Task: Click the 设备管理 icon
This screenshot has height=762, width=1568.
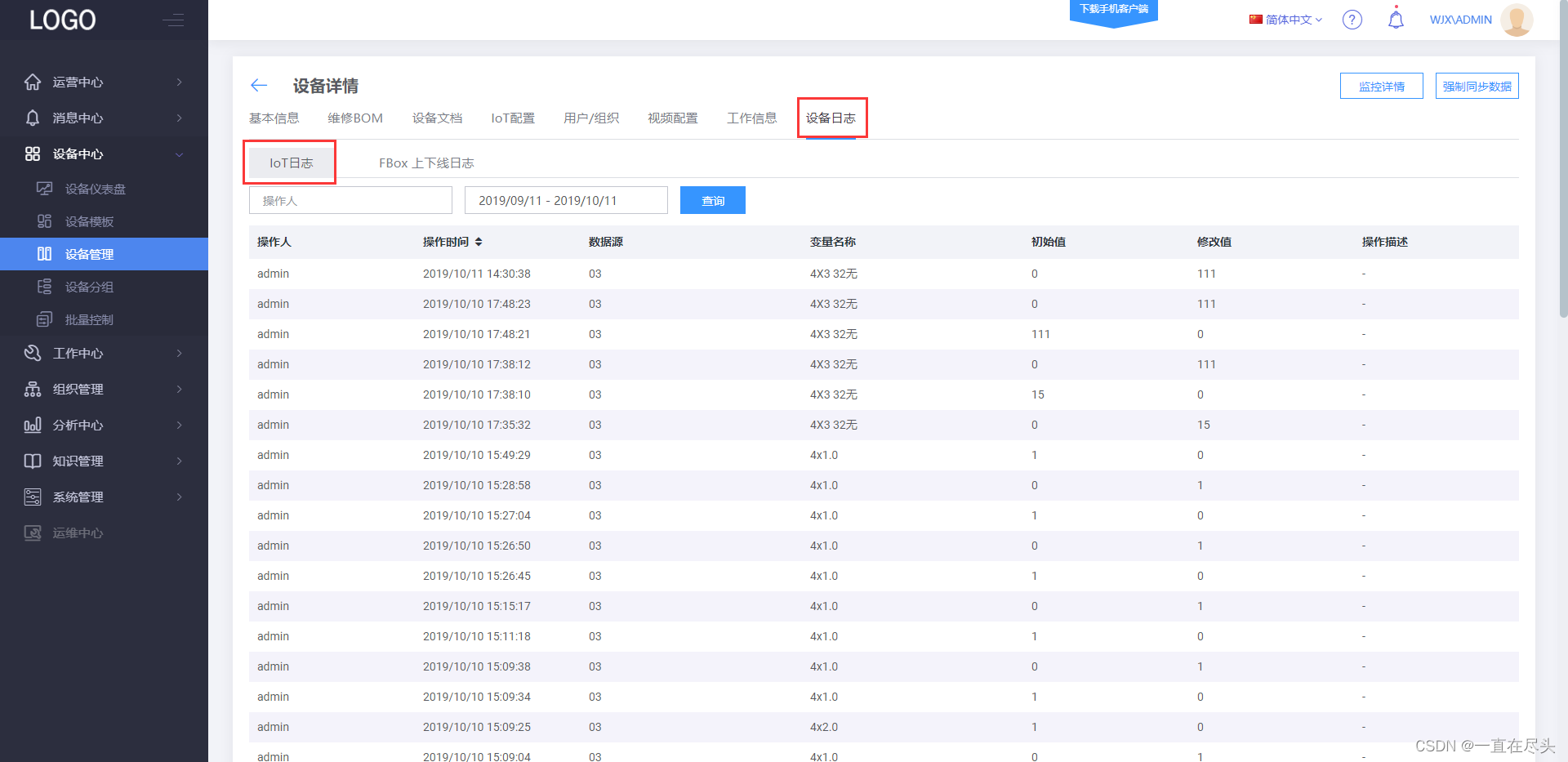Action: 45,254
